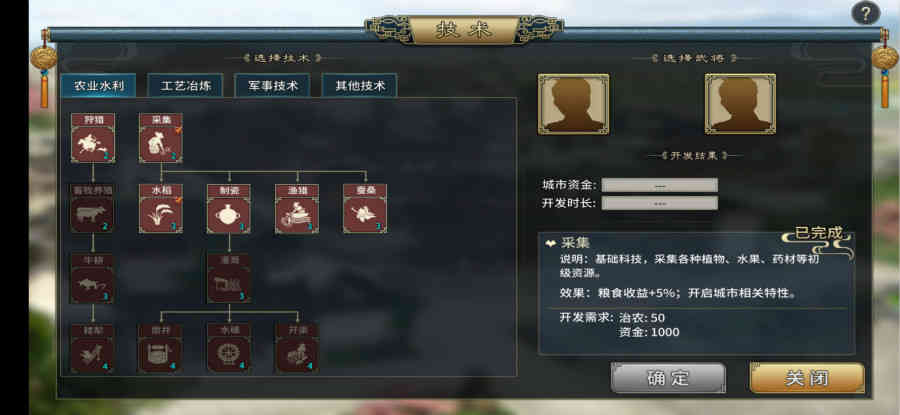Switch to the 军事技术 tab
The height and width of the screenshot is (415, 900).
point(273,86)
